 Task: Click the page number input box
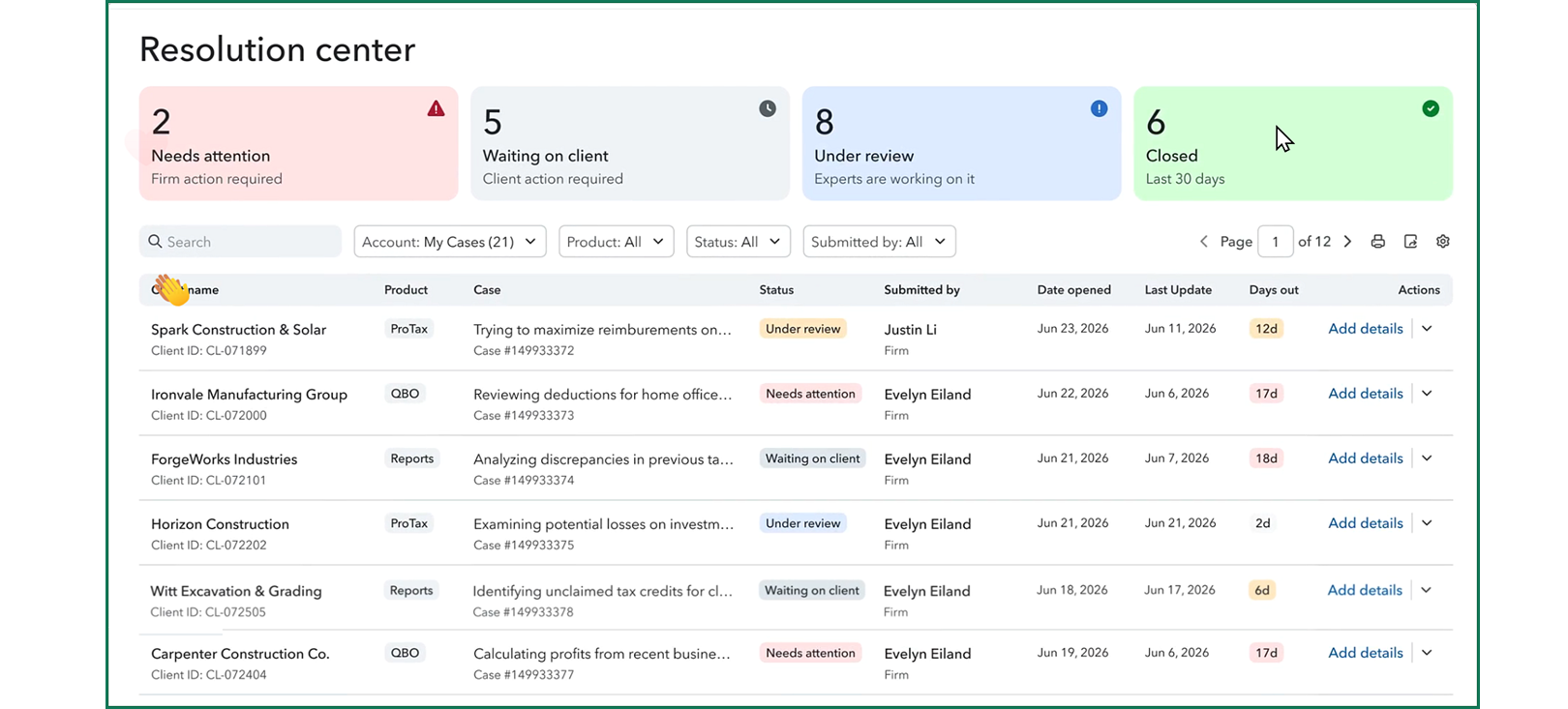(1276, 242)
